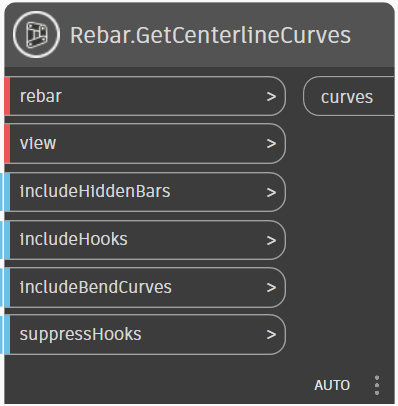
Task: Expand the includeHooks port chevron
Action: click(271, 240)
